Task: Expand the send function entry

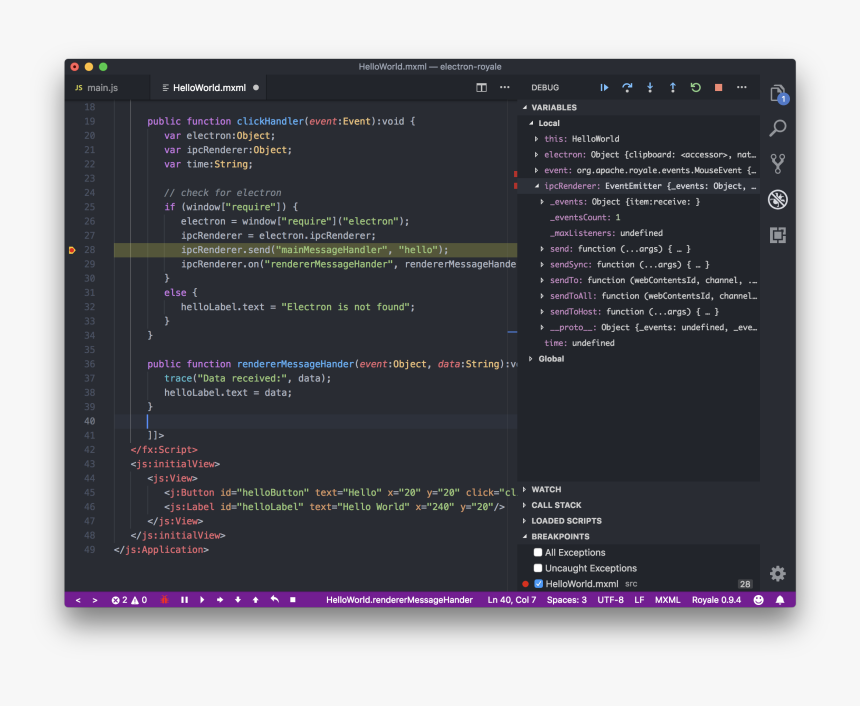Action: (x=542, y=249)
